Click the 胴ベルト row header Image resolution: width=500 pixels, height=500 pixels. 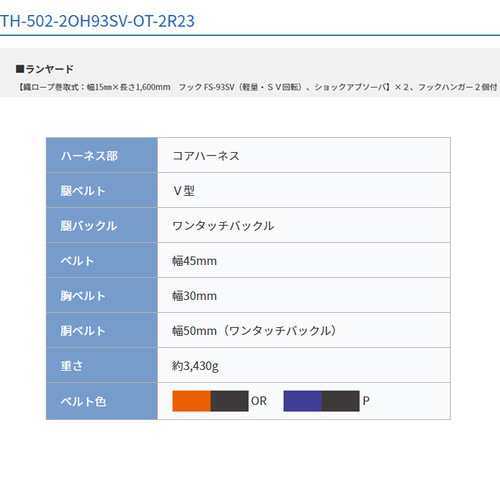pos(102,330)
